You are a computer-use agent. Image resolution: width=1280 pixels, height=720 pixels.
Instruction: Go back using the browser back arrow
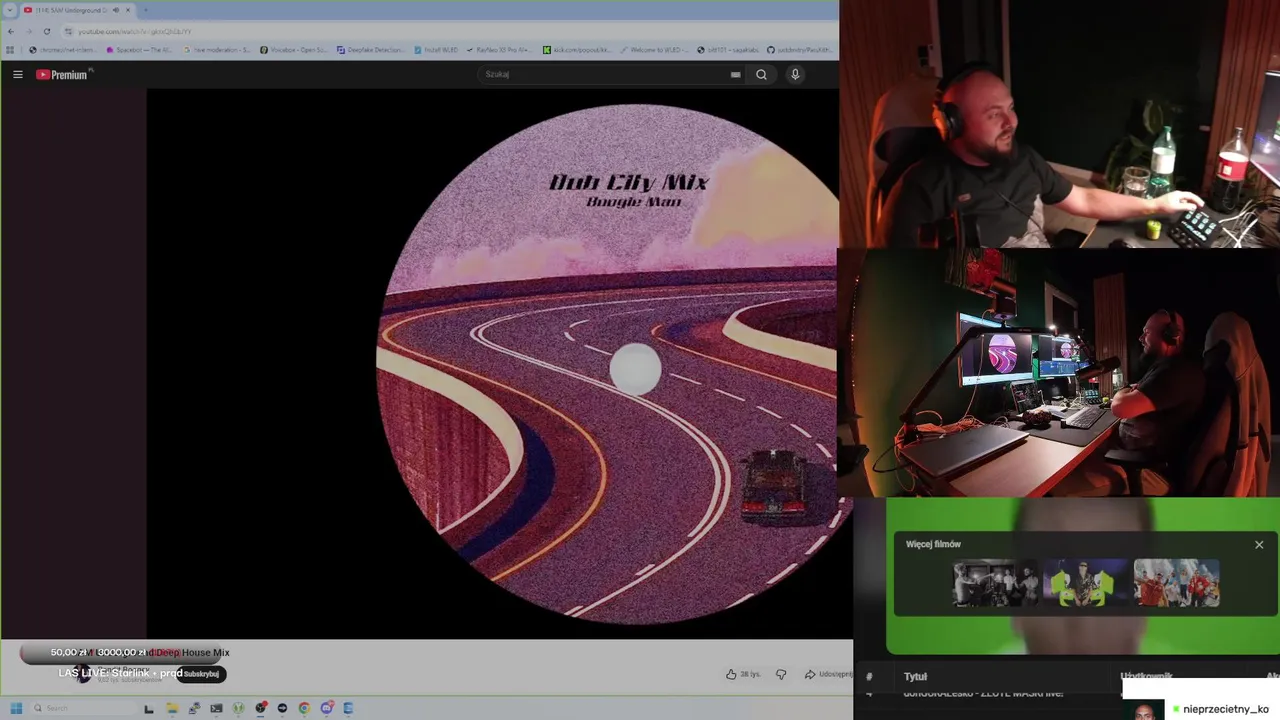[11, 31]
